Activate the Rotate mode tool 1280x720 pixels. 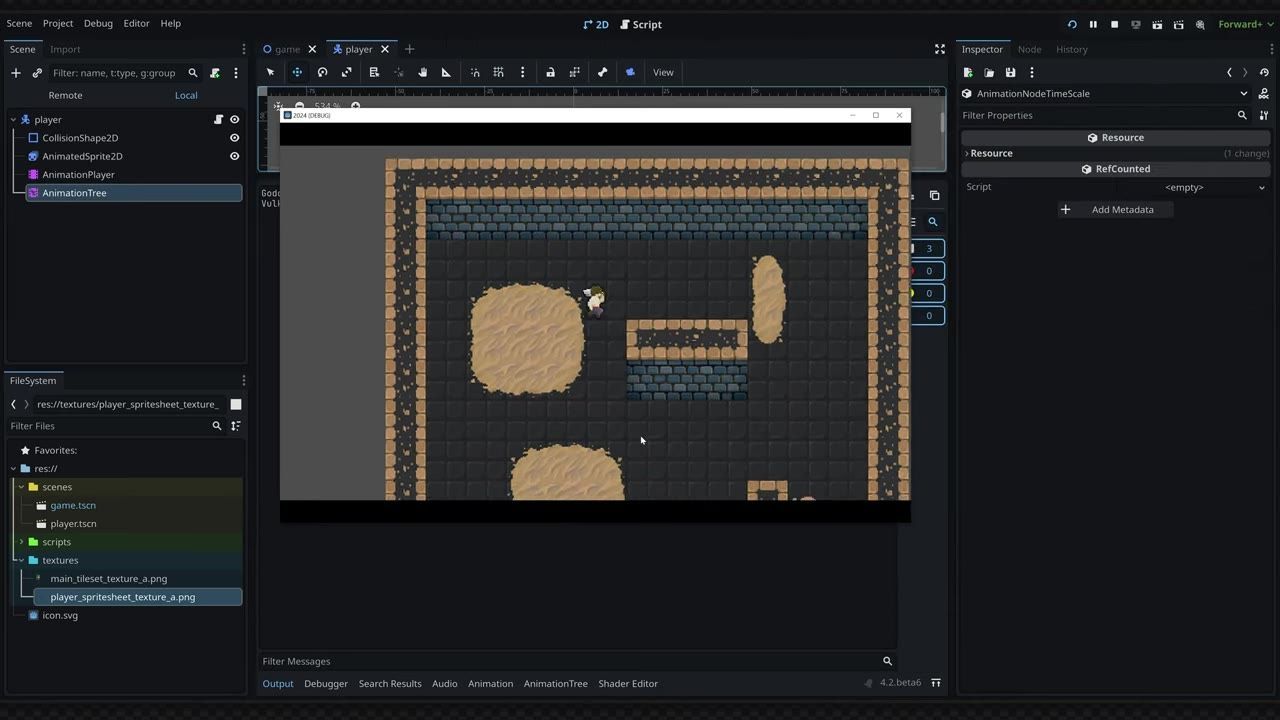(322, 72)
